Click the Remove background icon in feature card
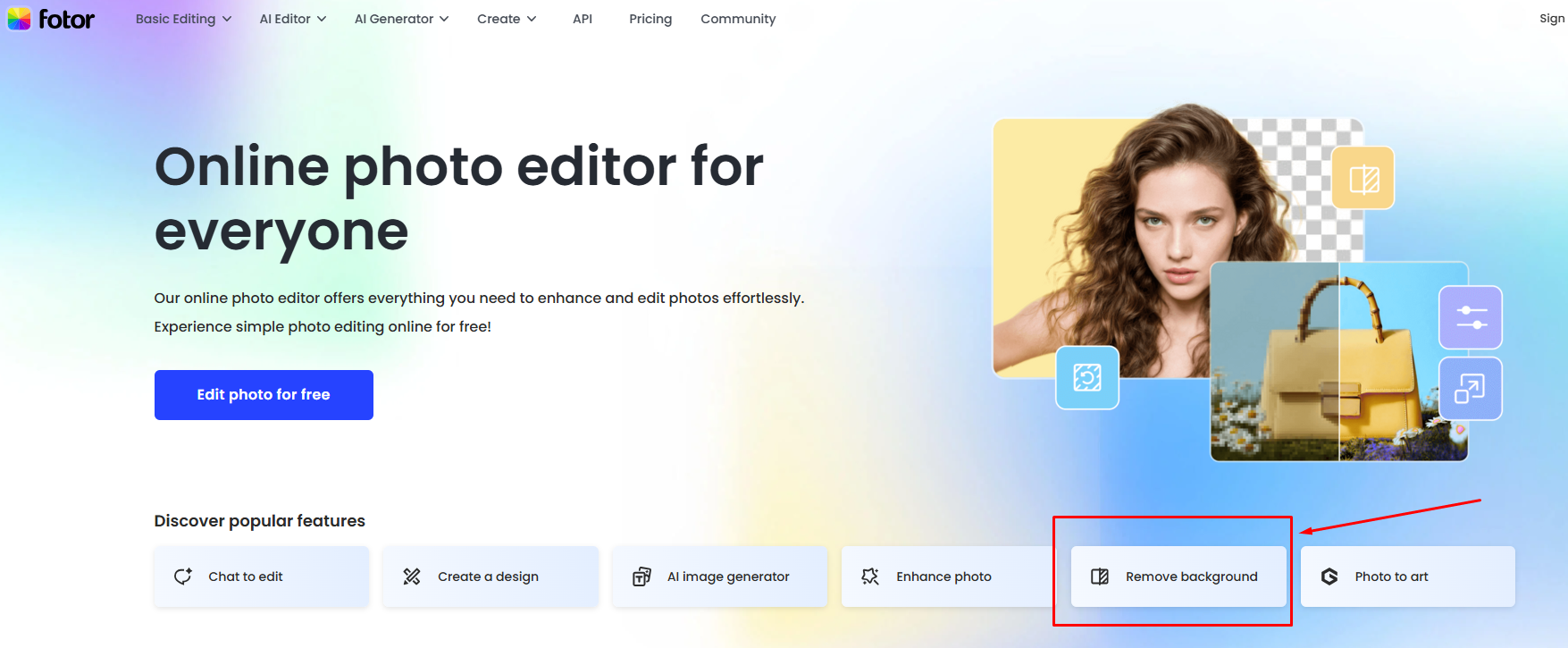 coord(1100,576)
